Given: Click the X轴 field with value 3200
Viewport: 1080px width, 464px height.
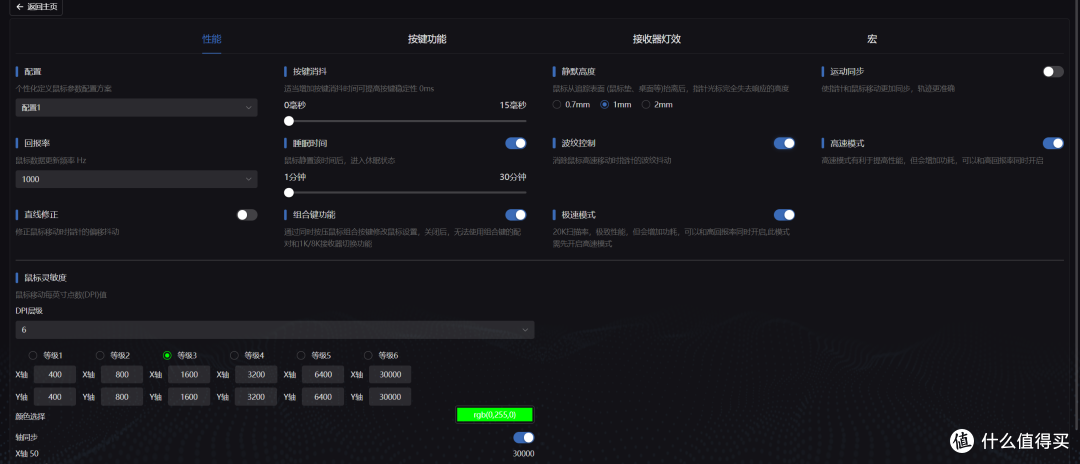Looking at the screenshot, I should pyautogui.click(x=256, y=375).
